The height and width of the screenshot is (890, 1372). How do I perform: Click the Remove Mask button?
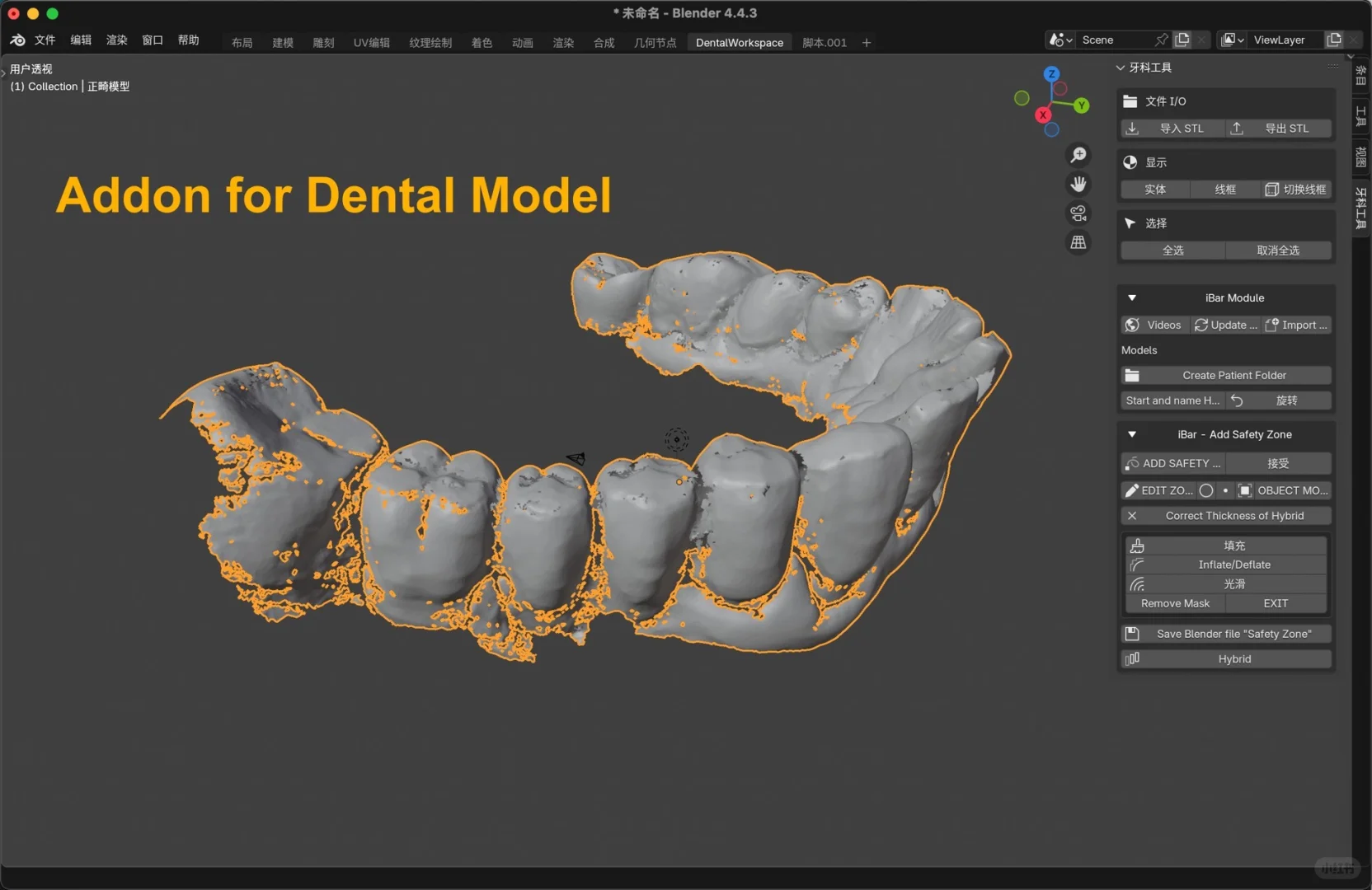[1175, 604]
